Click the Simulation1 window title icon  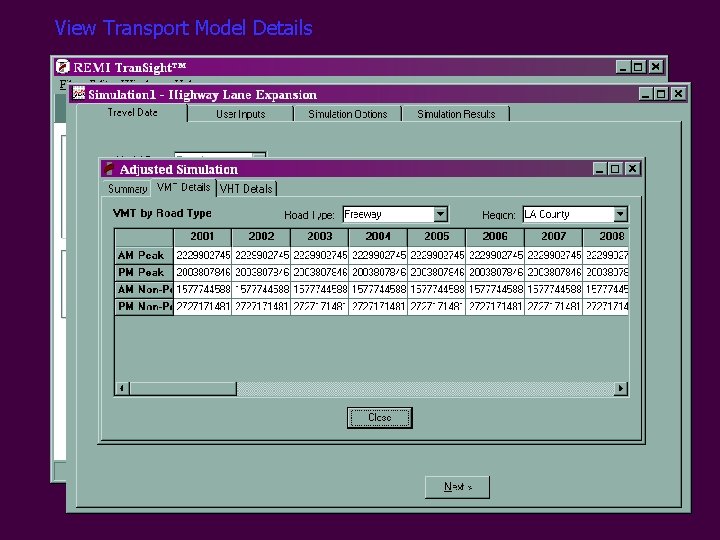[79, 93]
